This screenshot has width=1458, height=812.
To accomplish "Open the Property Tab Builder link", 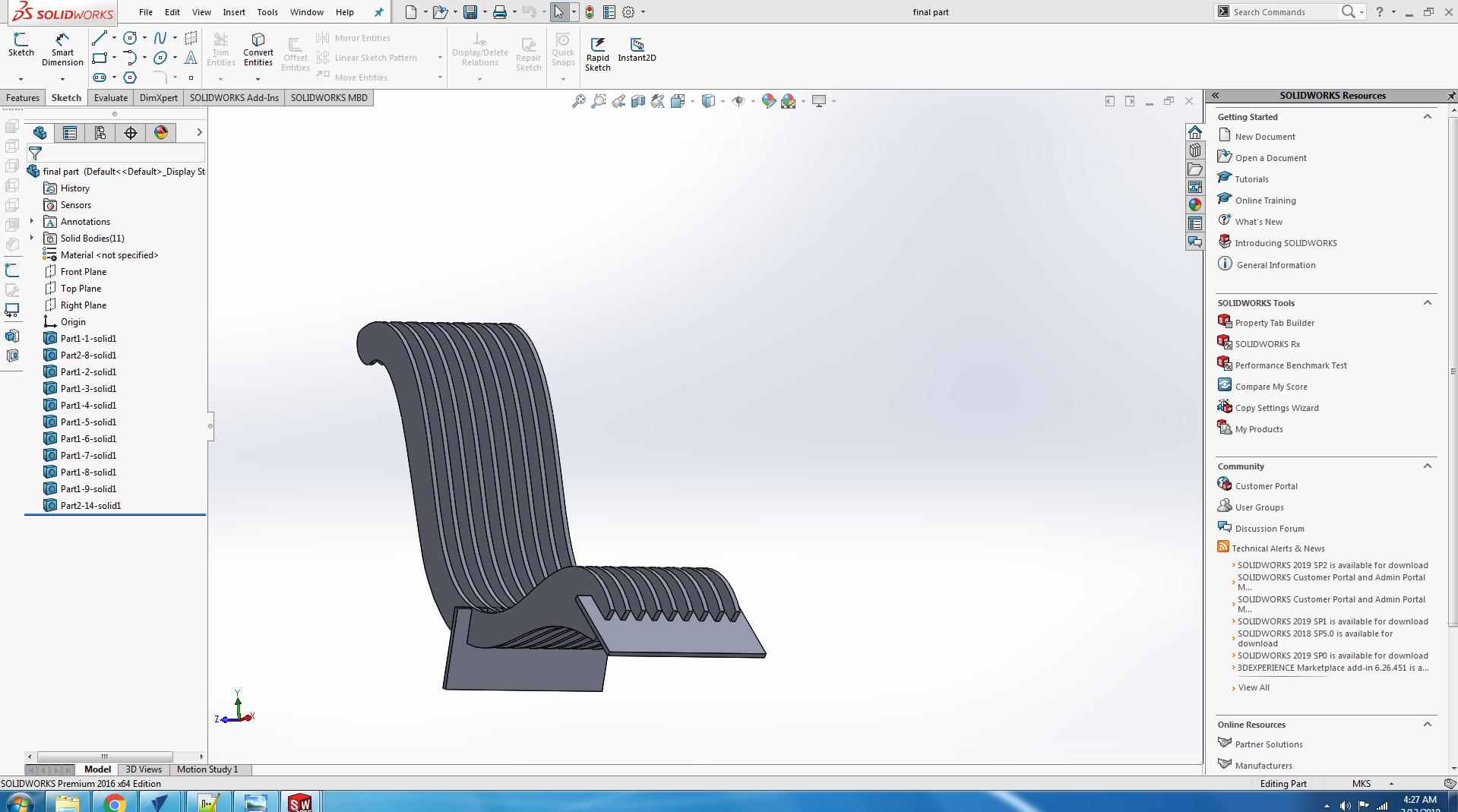I will coord(1274,323).
